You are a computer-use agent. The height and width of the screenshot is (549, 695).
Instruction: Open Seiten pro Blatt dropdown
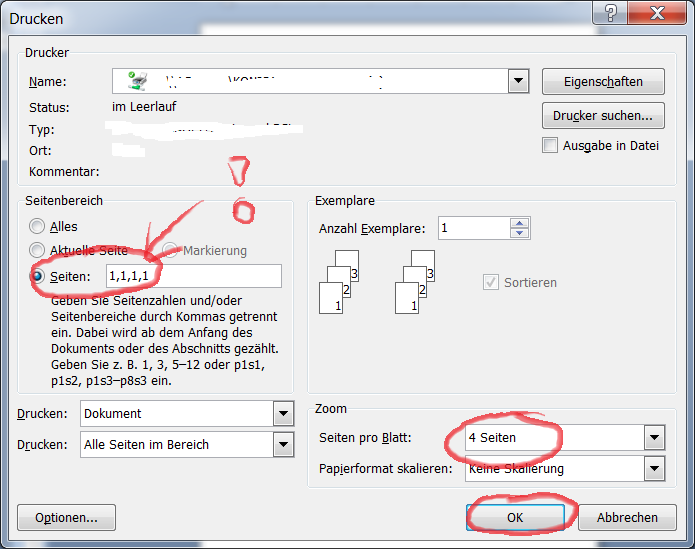click(654, 437)
